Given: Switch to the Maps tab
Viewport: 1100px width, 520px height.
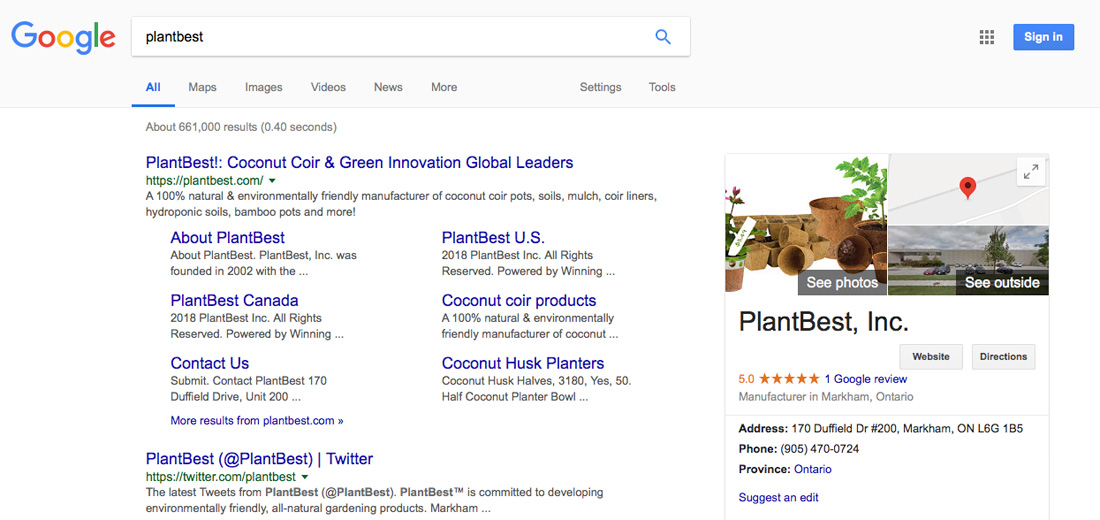Looking at the screenshot, I should click(x=202, y=87).
